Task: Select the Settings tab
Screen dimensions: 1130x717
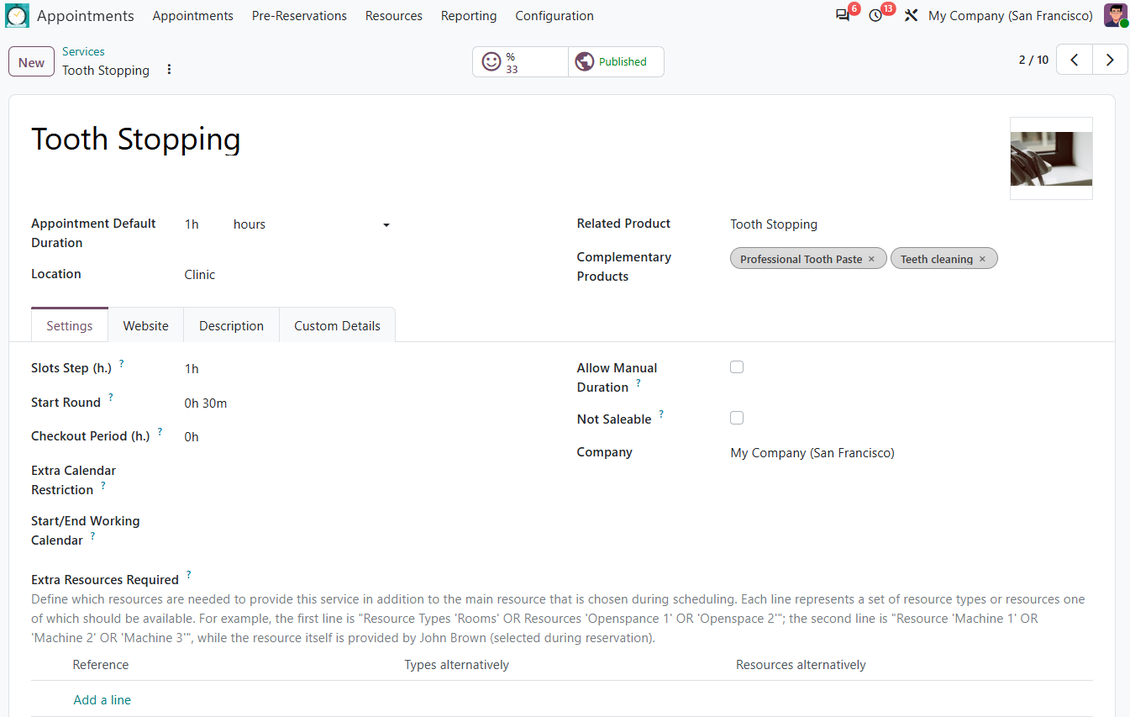Action: click(69, 326)
